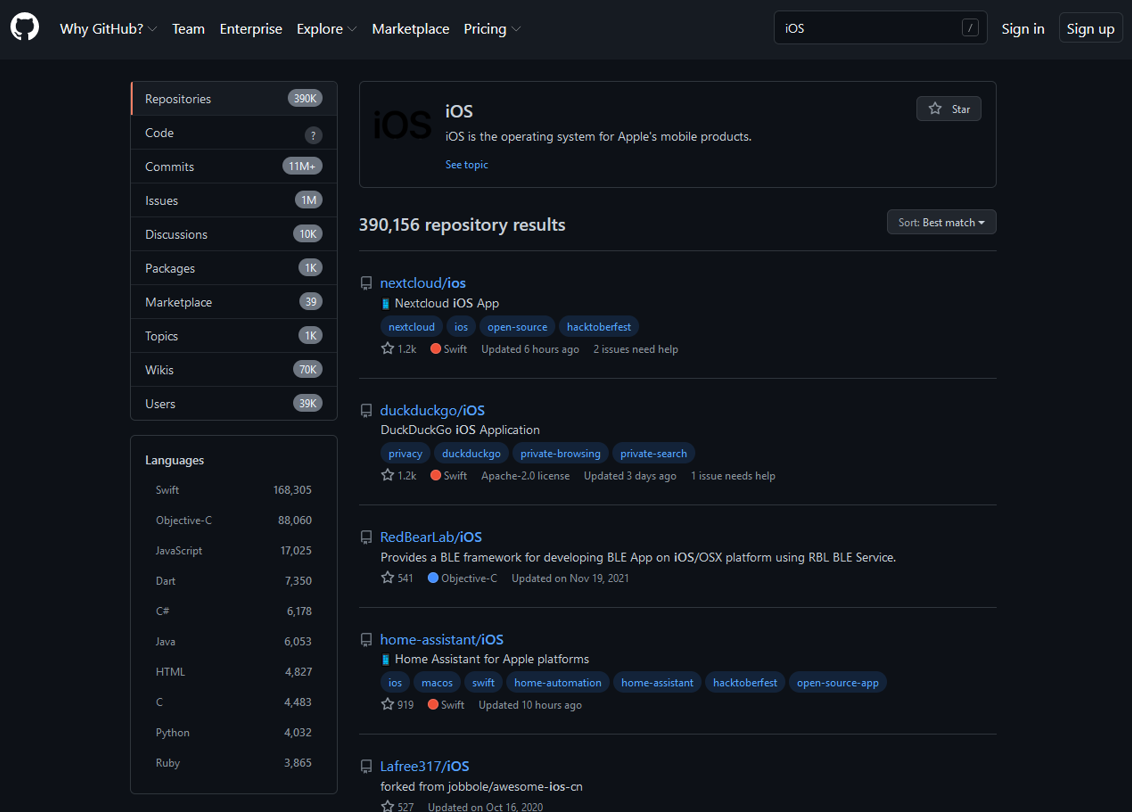This screenshot has height=812, width=1132.
Task: Go to GitHub home via Octocat logo
Action: pyautogui.click(x=25, y=27)
